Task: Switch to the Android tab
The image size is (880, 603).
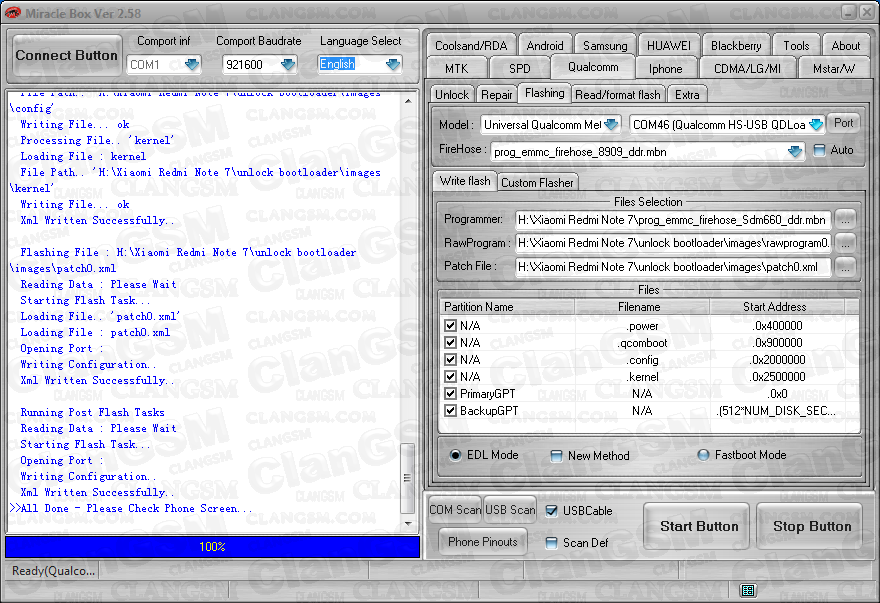Action: point(545,45)
